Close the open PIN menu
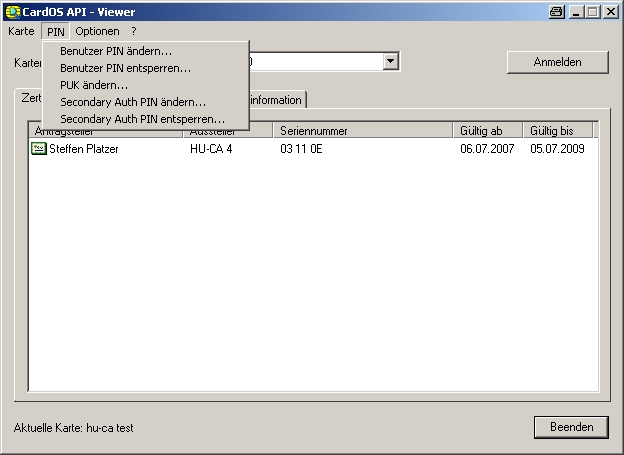 click(55, 31)
